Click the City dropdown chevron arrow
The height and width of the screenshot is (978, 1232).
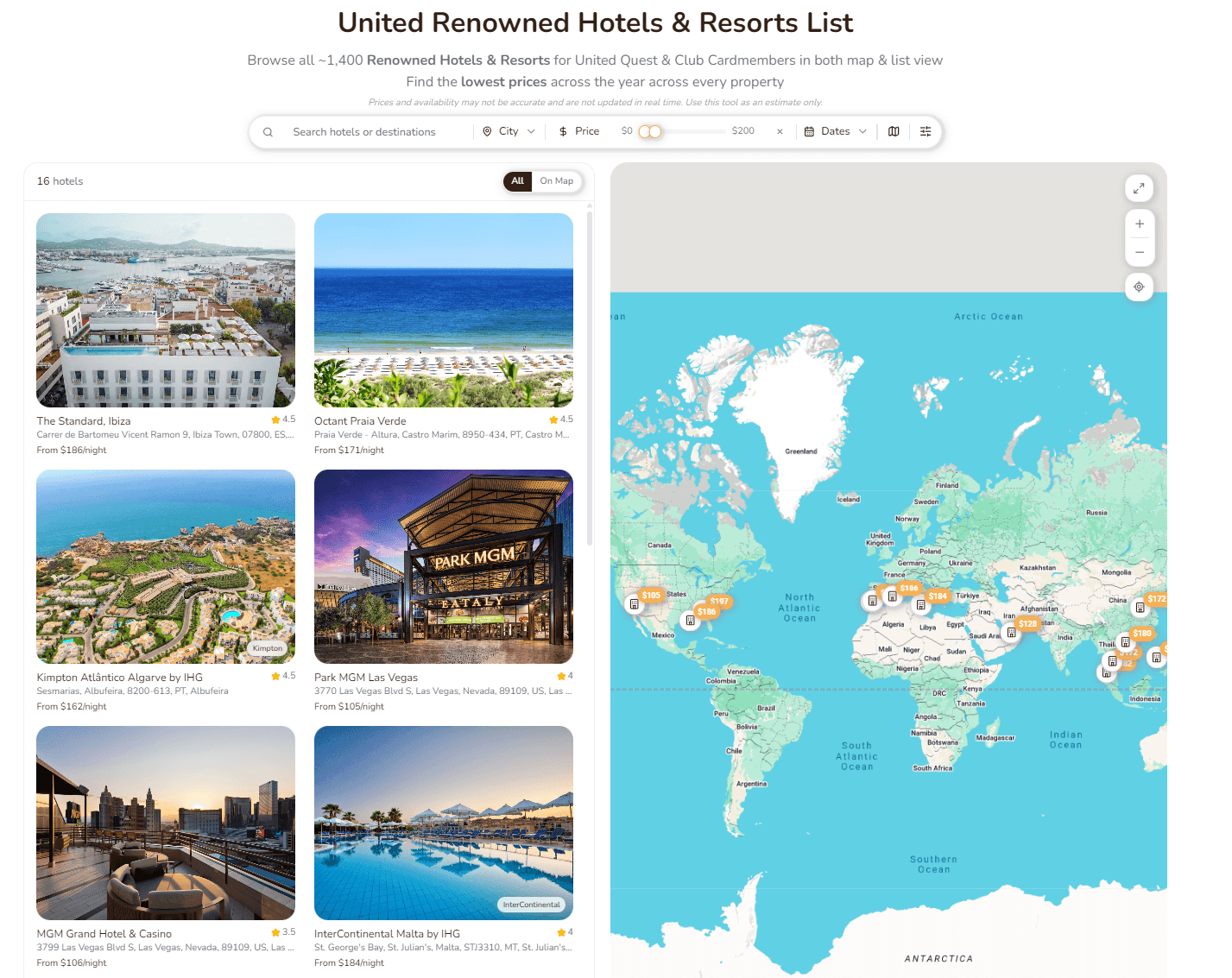click(x=531, y=131)
